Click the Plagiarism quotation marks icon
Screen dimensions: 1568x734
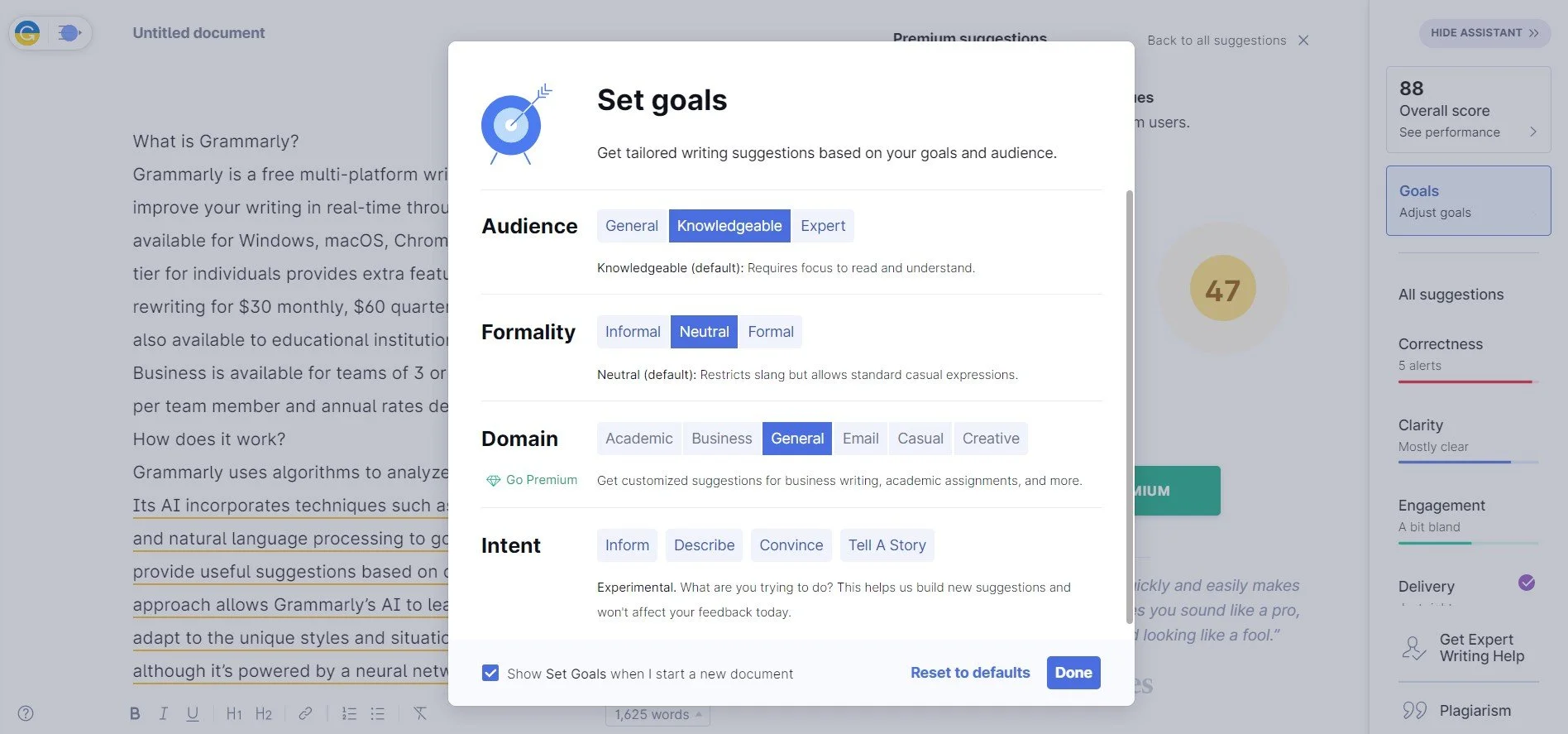1414,711
